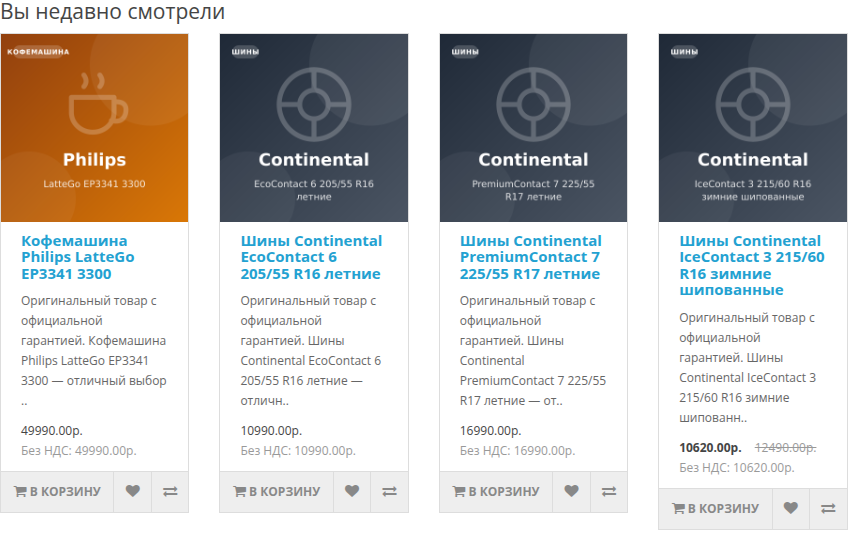Screen dimensions: 848x550
Task: Open the Continental EcoContact 6 product image
Action: (x=314, y=128)
